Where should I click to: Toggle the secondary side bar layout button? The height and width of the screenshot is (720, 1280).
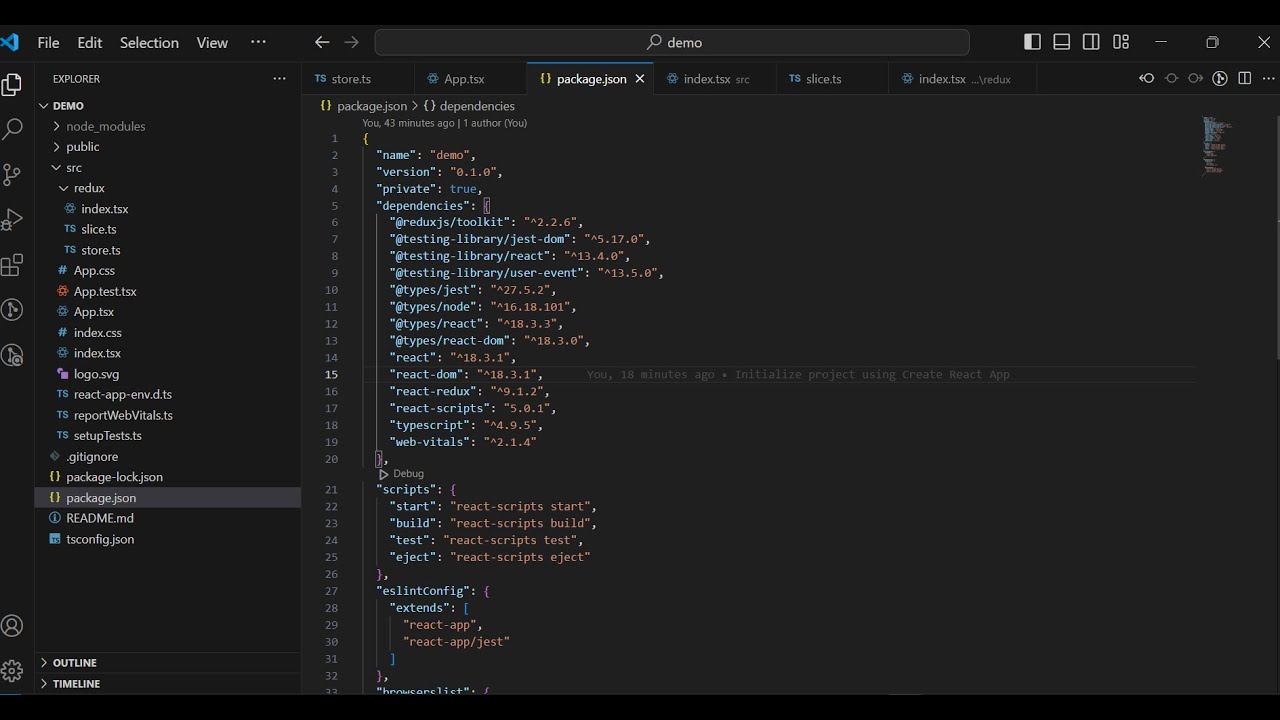pyautogui.click(x=1091, y=42)
